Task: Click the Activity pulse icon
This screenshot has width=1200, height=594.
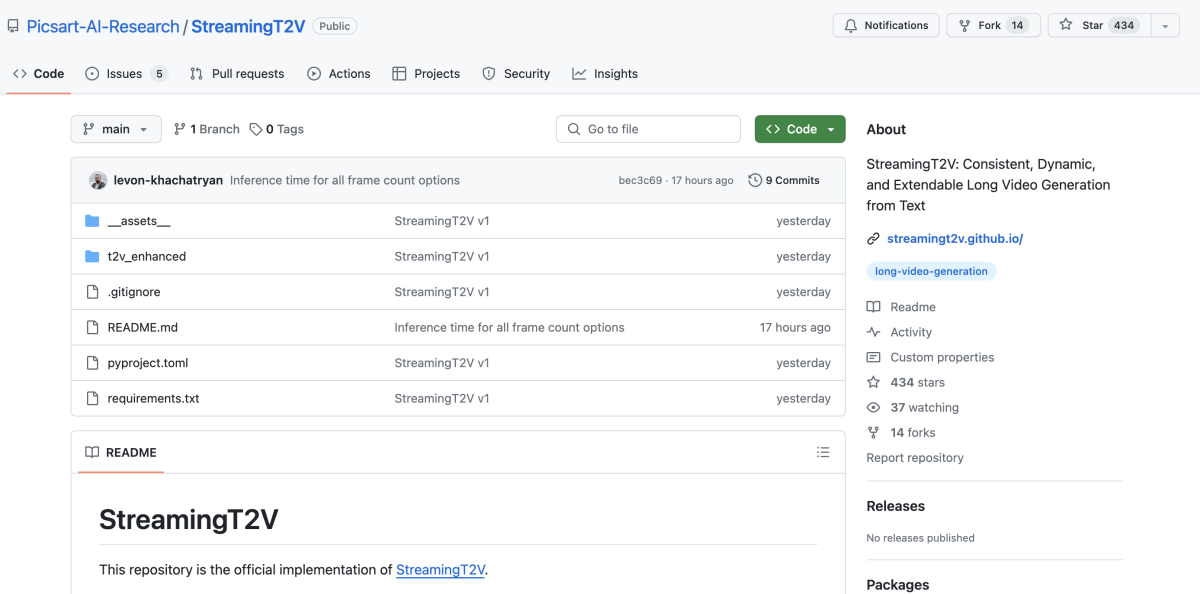Action: point(874,332)
